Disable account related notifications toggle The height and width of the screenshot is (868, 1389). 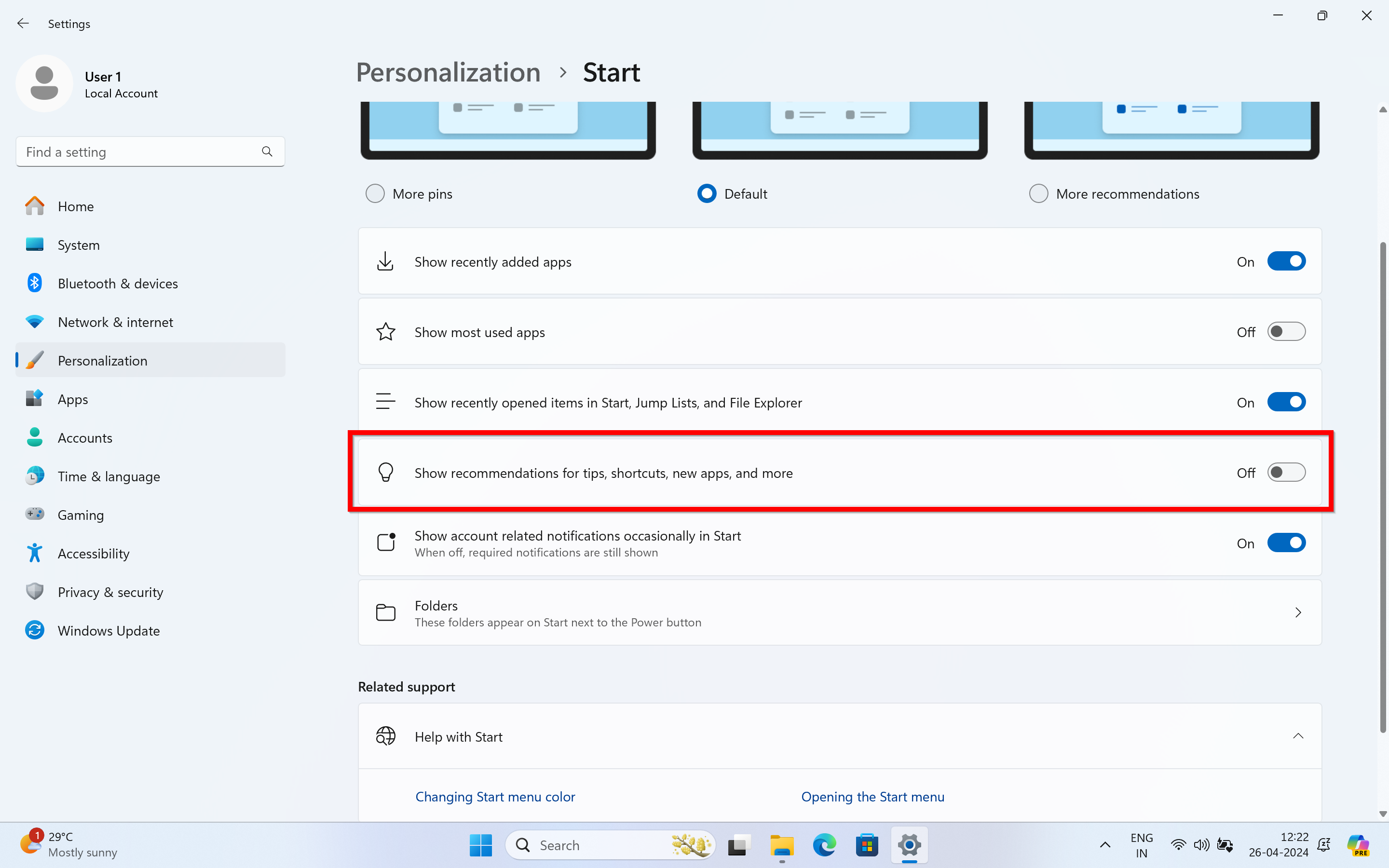click(1286, 542)
